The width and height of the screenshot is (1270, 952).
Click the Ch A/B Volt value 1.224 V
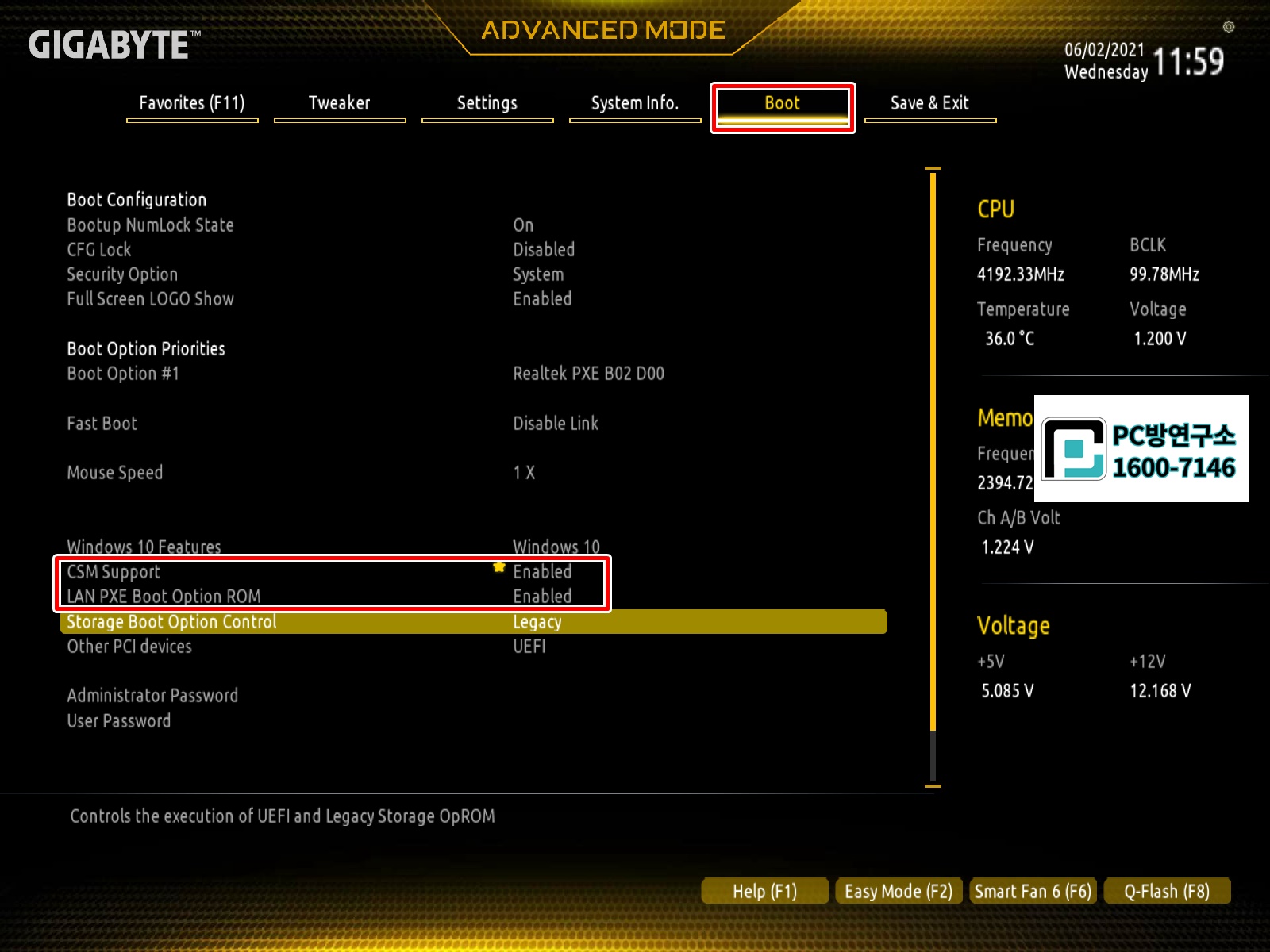coord(1007,547)
